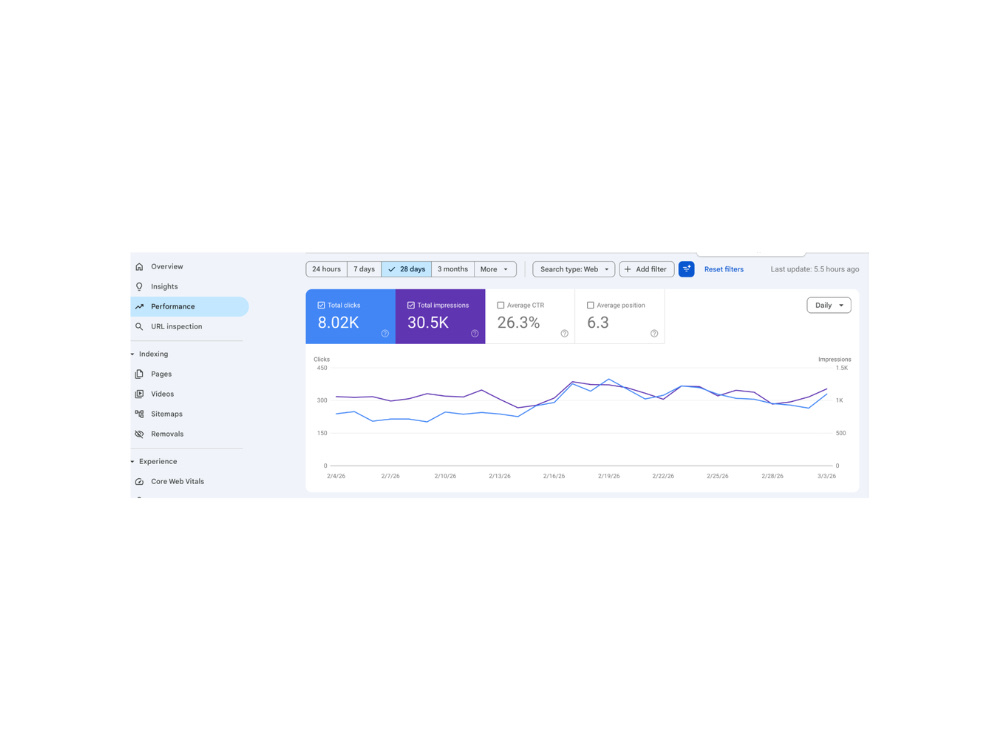This screenshot has height=750, width=1000.
Task: Open the Daily granularity dropdown
Action: point(828,305)
